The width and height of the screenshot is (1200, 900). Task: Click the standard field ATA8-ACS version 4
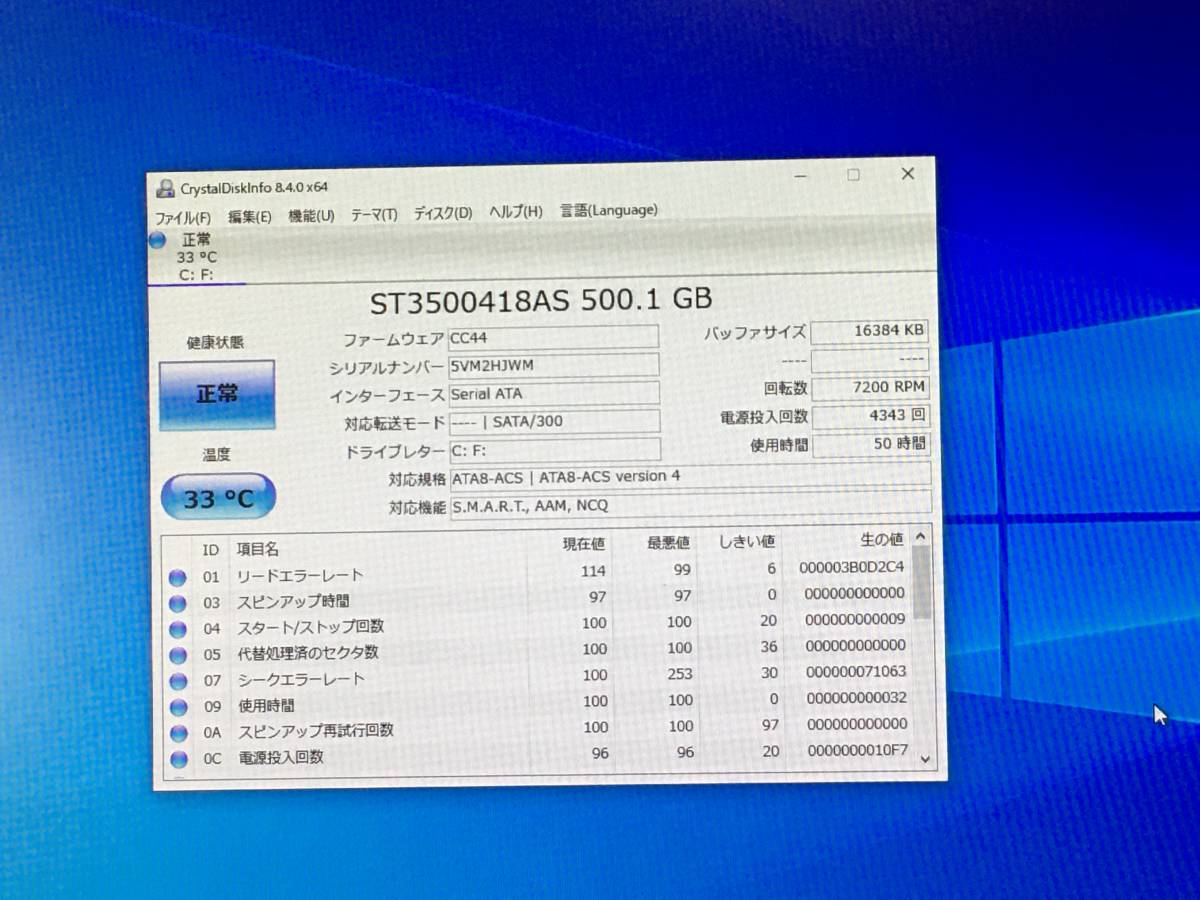coord(690,476)
